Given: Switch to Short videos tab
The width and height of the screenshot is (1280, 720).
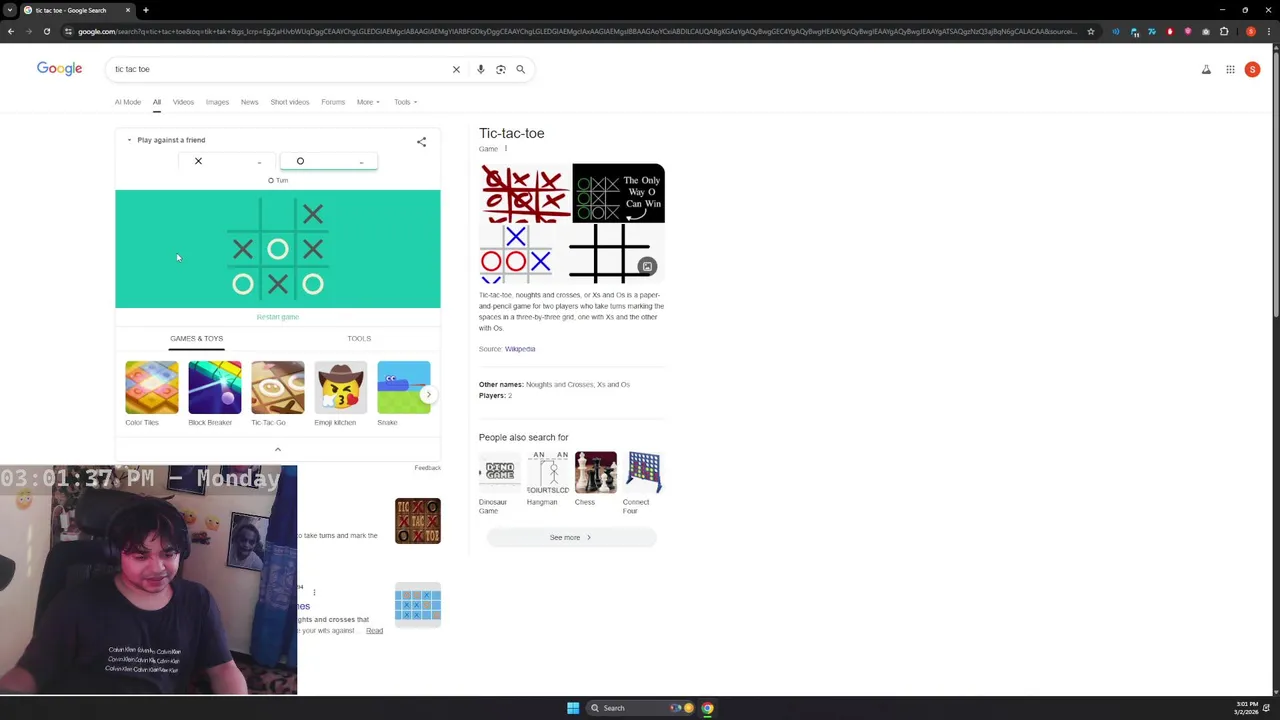Looking at the screenshot, I should pyautogui.click(x=290, y=102).
